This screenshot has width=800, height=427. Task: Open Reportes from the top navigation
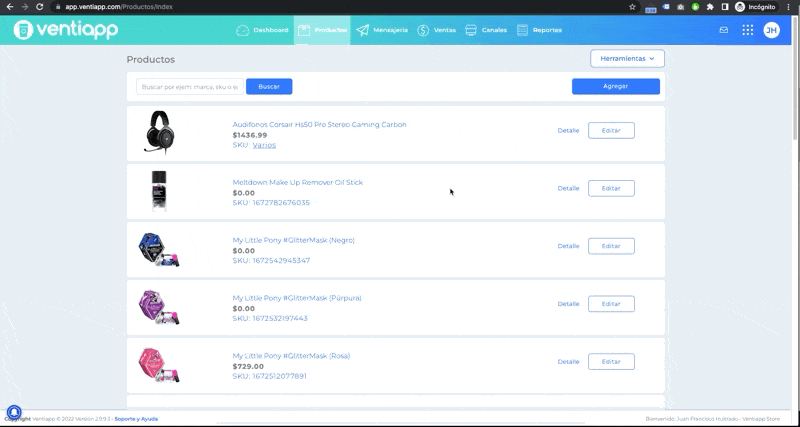point(539,30)
